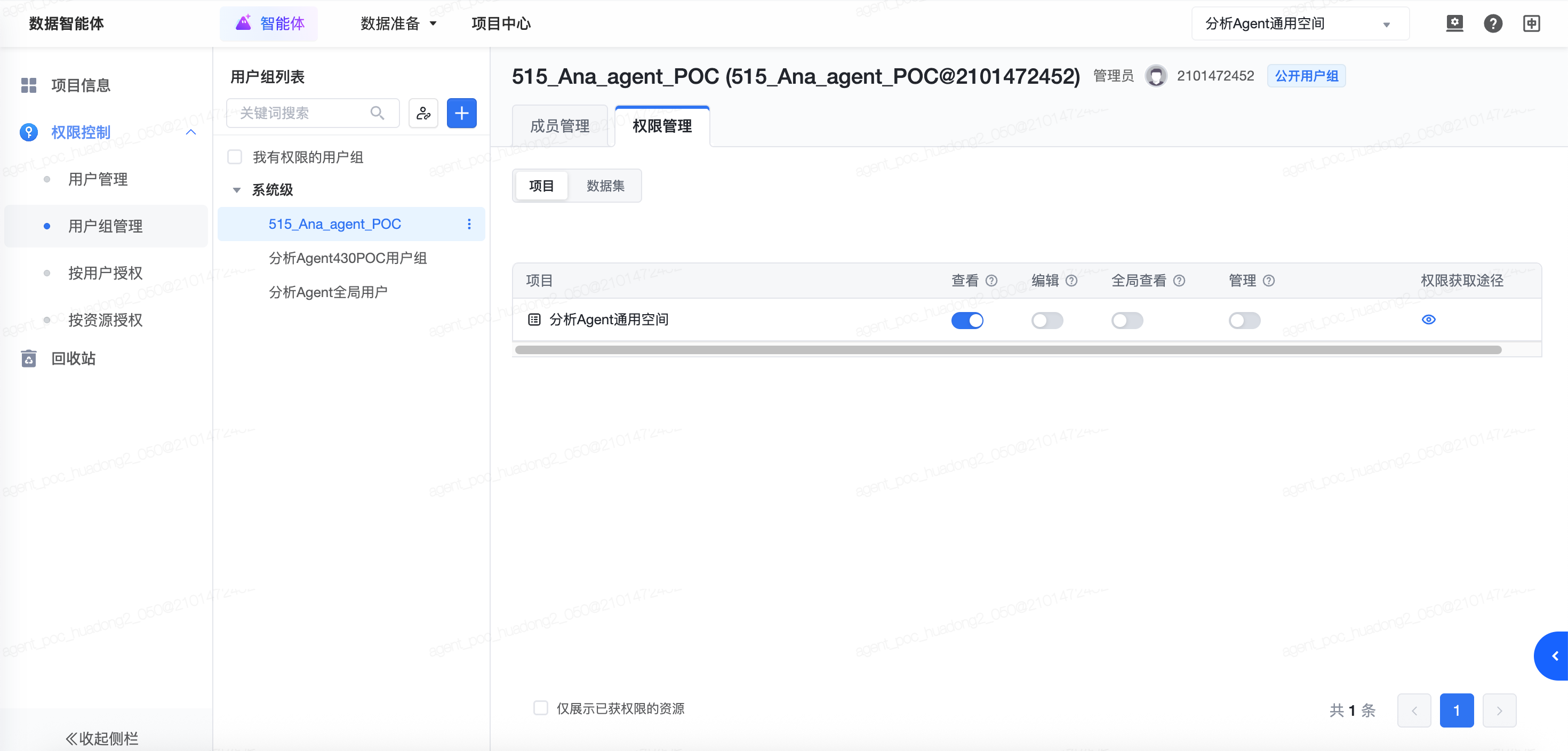This screenshot has height=751, width=1568.
Task: Open the 回收站 recycle bin
Action: [73, 358]
